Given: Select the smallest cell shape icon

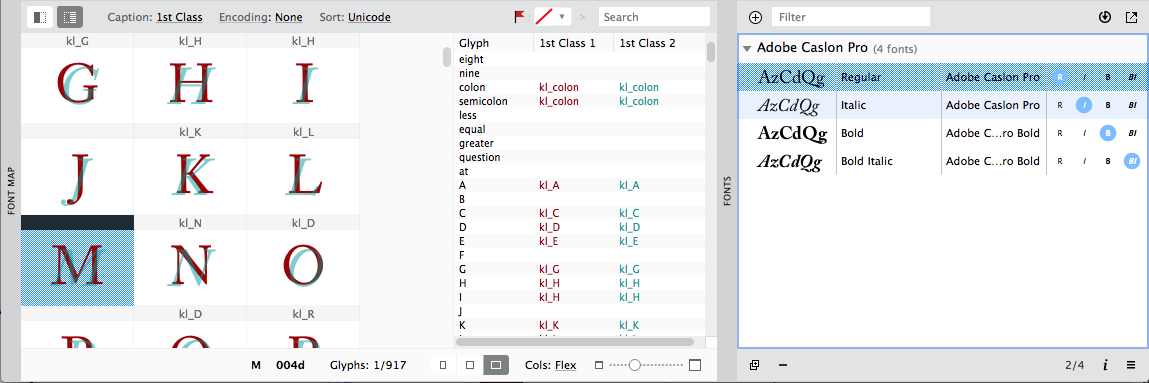Looking at the screenshot, I should click(443, 365).
